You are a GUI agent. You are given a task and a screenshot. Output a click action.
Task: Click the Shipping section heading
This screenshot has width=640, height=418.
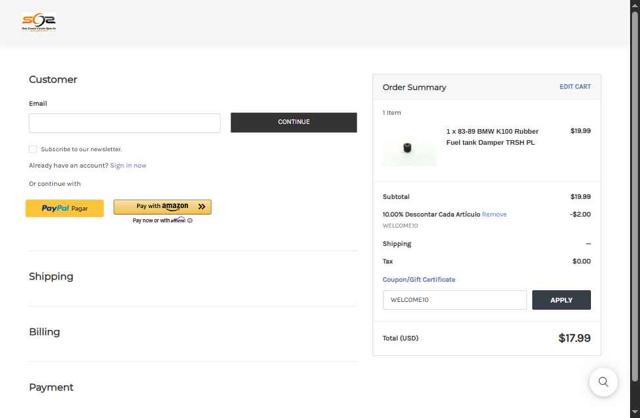[x=51, y=276]
